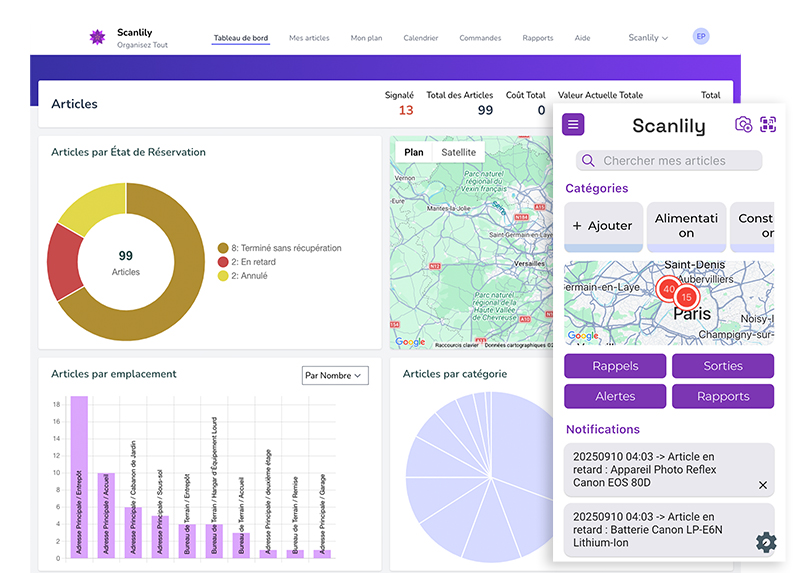The height and width of the screenshot is (573, 800).
Task: Click the Raccourcis clavier map link
Action: [457, 345]
